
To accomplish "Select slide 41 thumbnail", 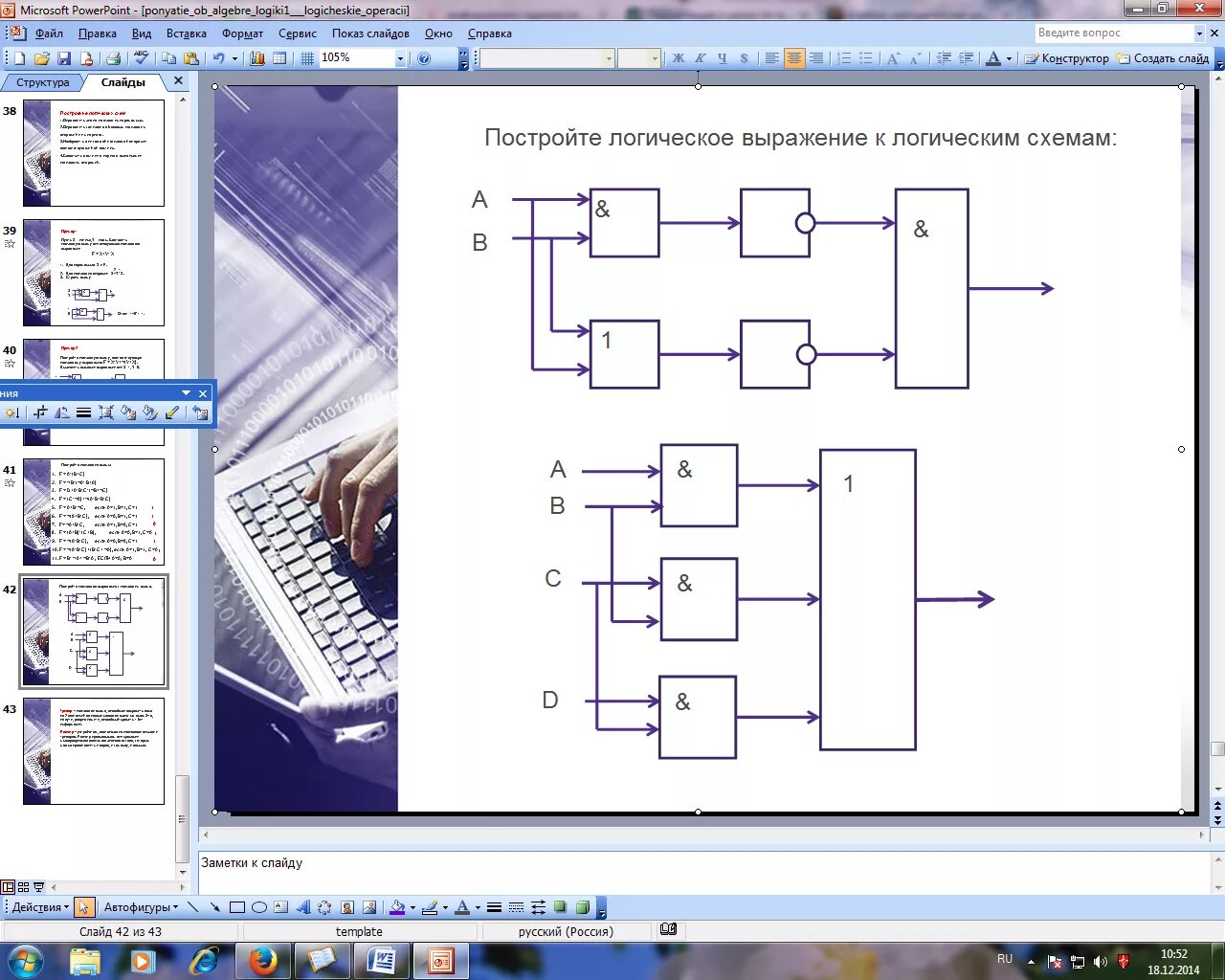I will coord(94,512).
